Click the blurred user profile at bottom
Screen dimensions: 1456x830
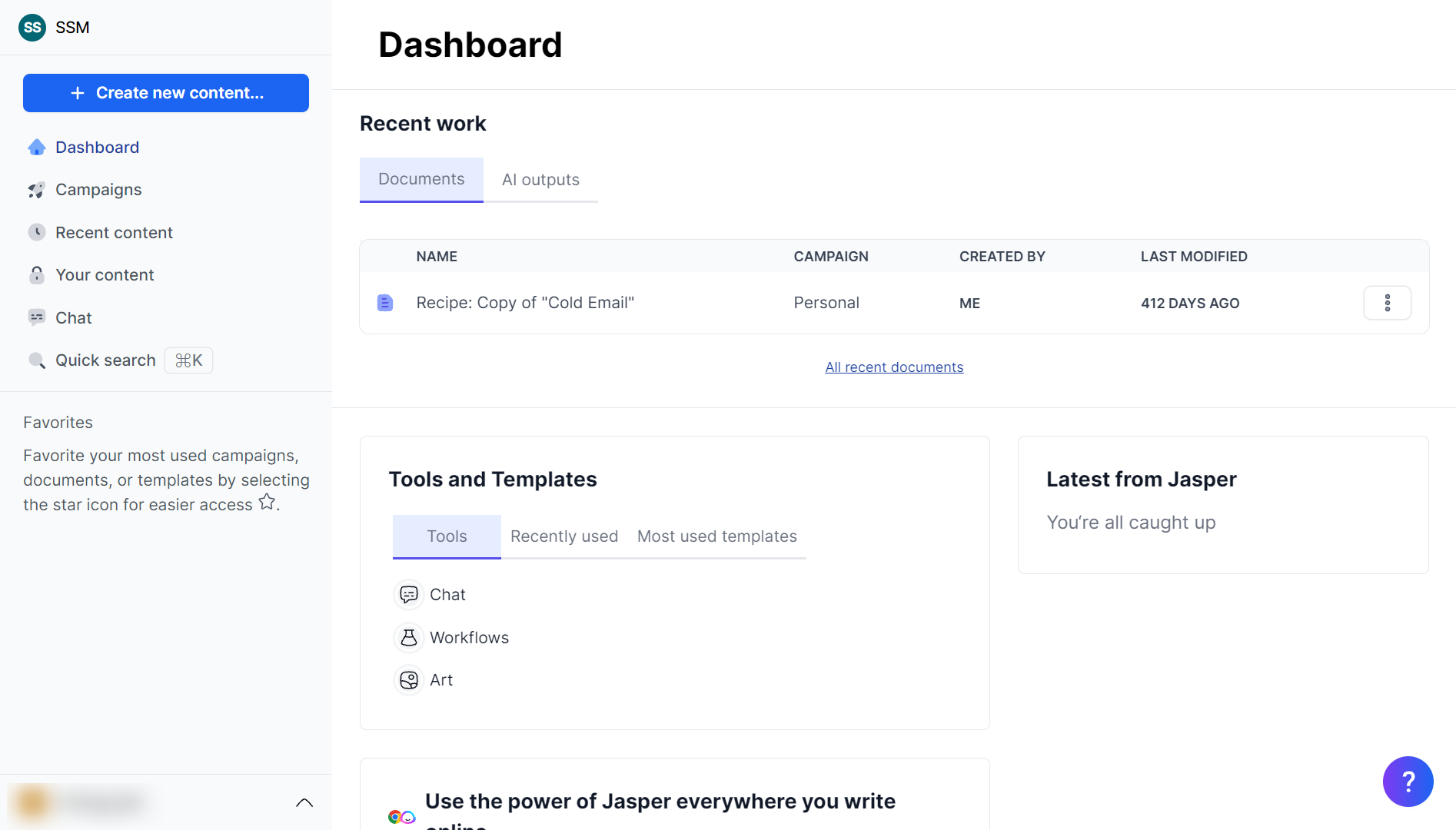81,802
